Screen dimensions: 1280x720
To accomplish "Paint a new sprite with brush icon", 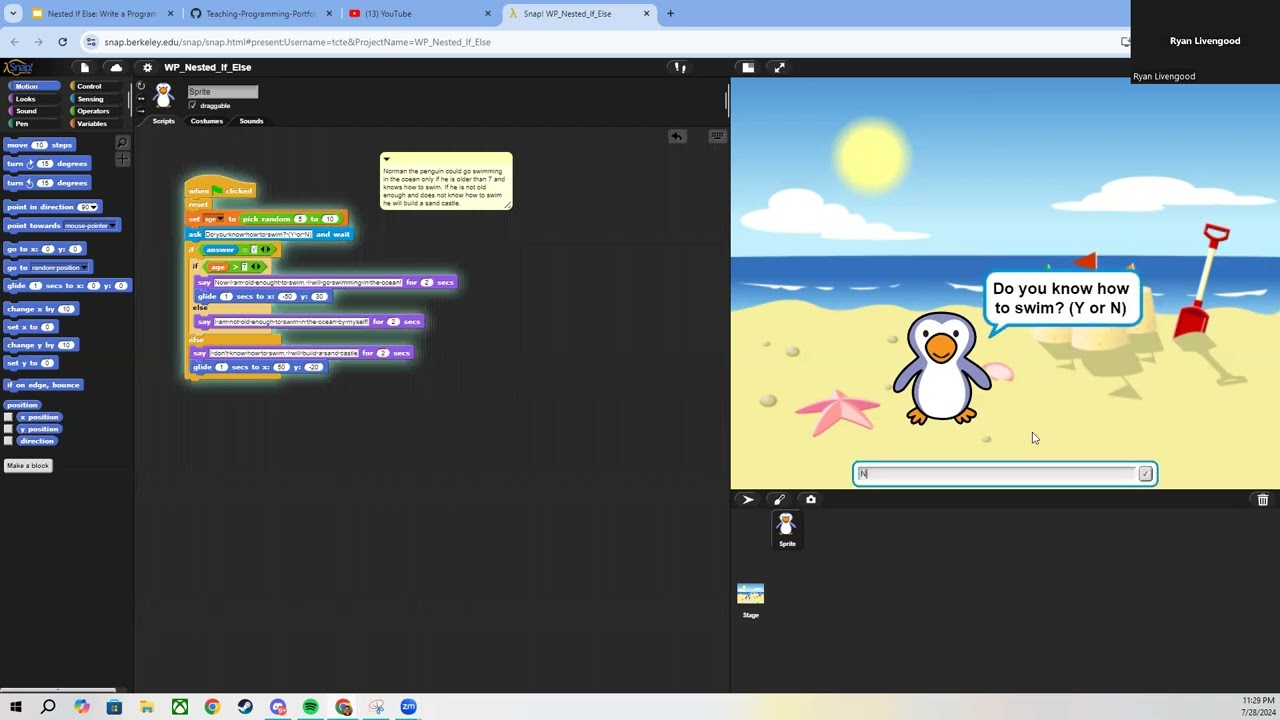I will [x=779, y=499].
